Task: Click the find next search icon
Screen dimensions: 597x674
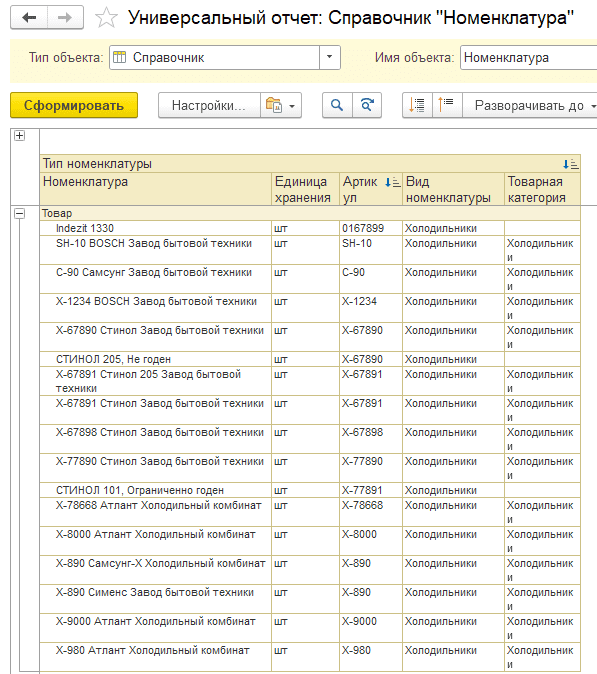Action: pos(367,105)
